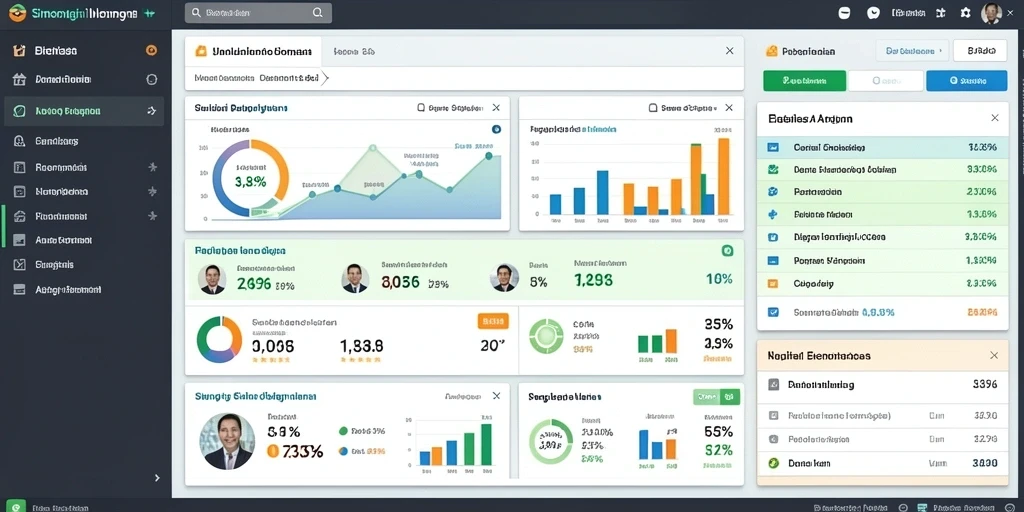Toggle the checkbox in the donut chart panel header
The image size is (1024, 512).
click(x=421, y=108)
